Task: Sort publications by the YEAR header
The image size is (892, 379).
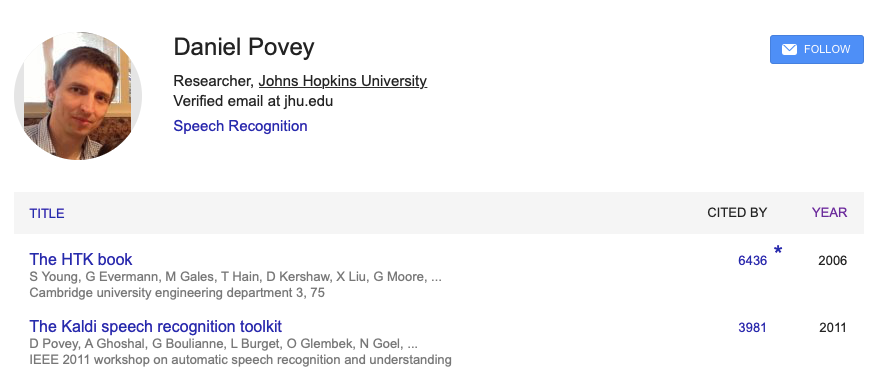Action: coord(829,213)
